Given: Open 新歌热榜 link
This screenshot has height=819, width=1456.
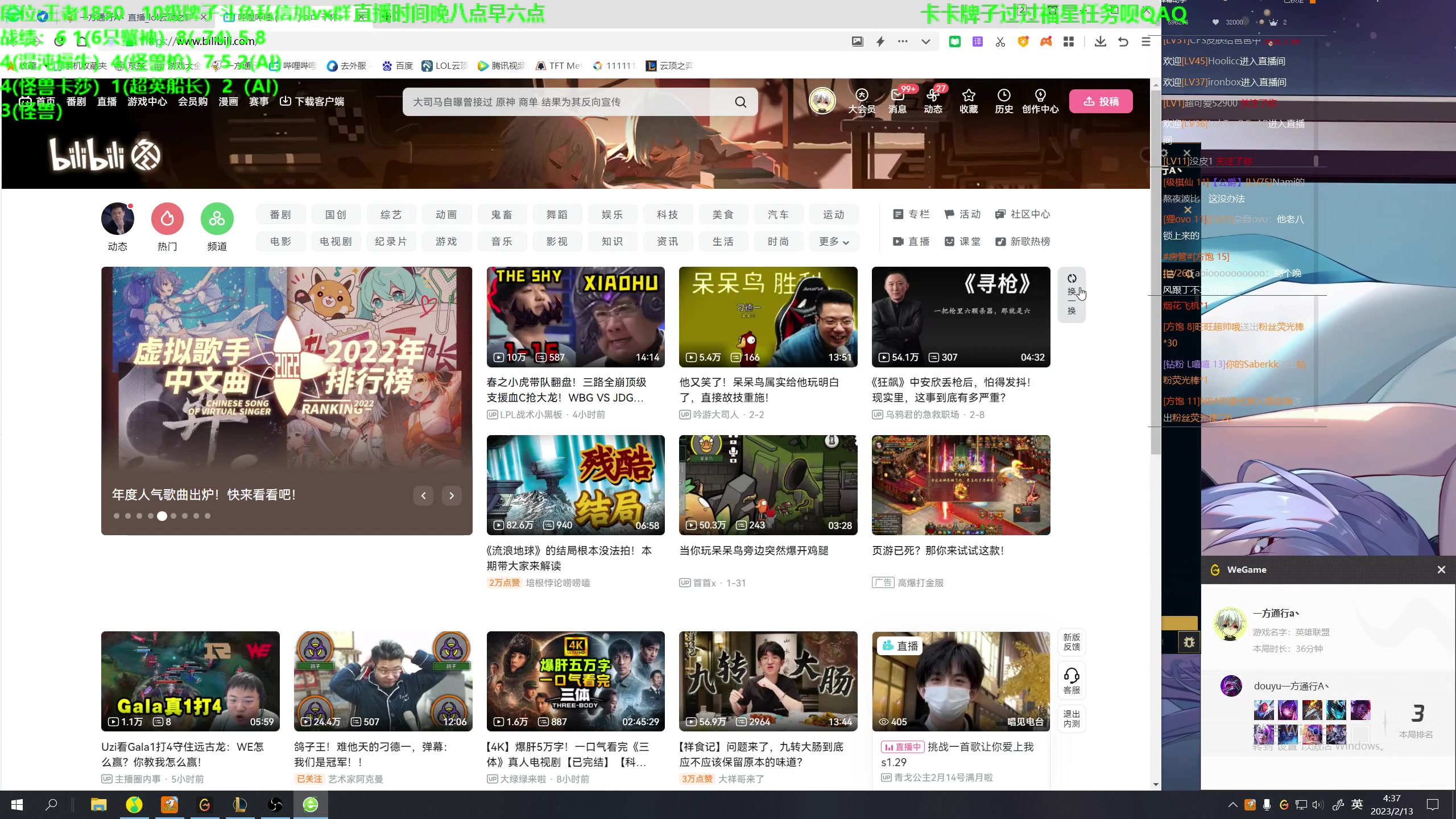Looking at the screenshot, I should pyautogui.click(x=1023, y=242).
